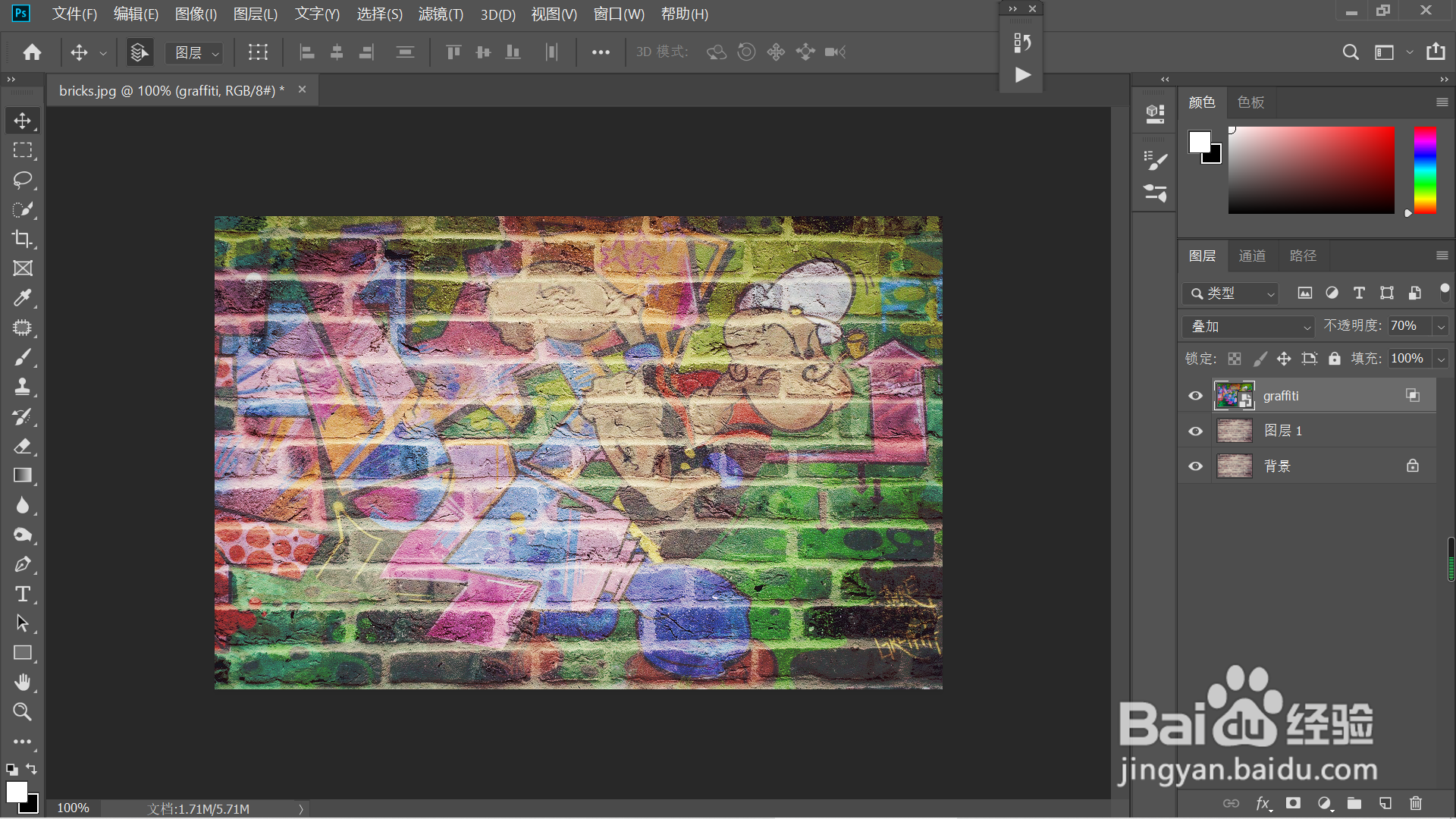Select the Blur tool
Screen dimensions: 1456x819
tap(23, 505)
